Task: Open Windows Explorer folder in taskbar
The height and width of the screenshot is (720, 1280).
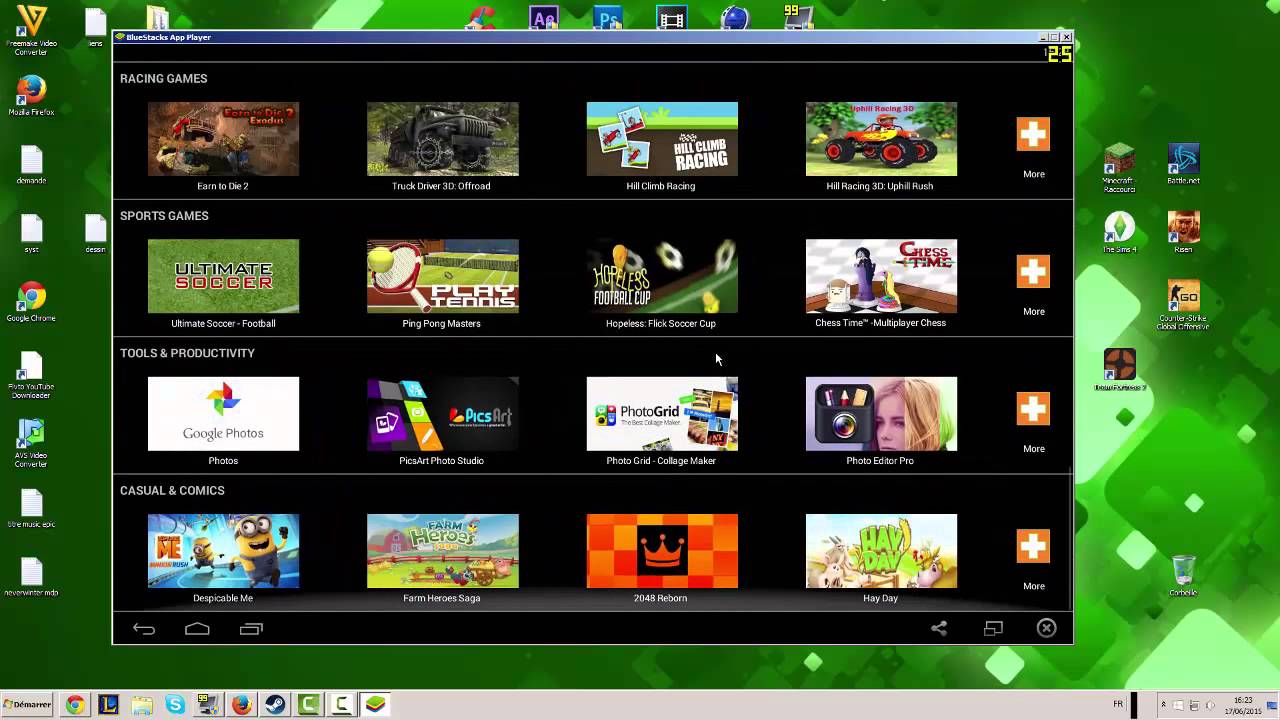Action: point(141,705)
